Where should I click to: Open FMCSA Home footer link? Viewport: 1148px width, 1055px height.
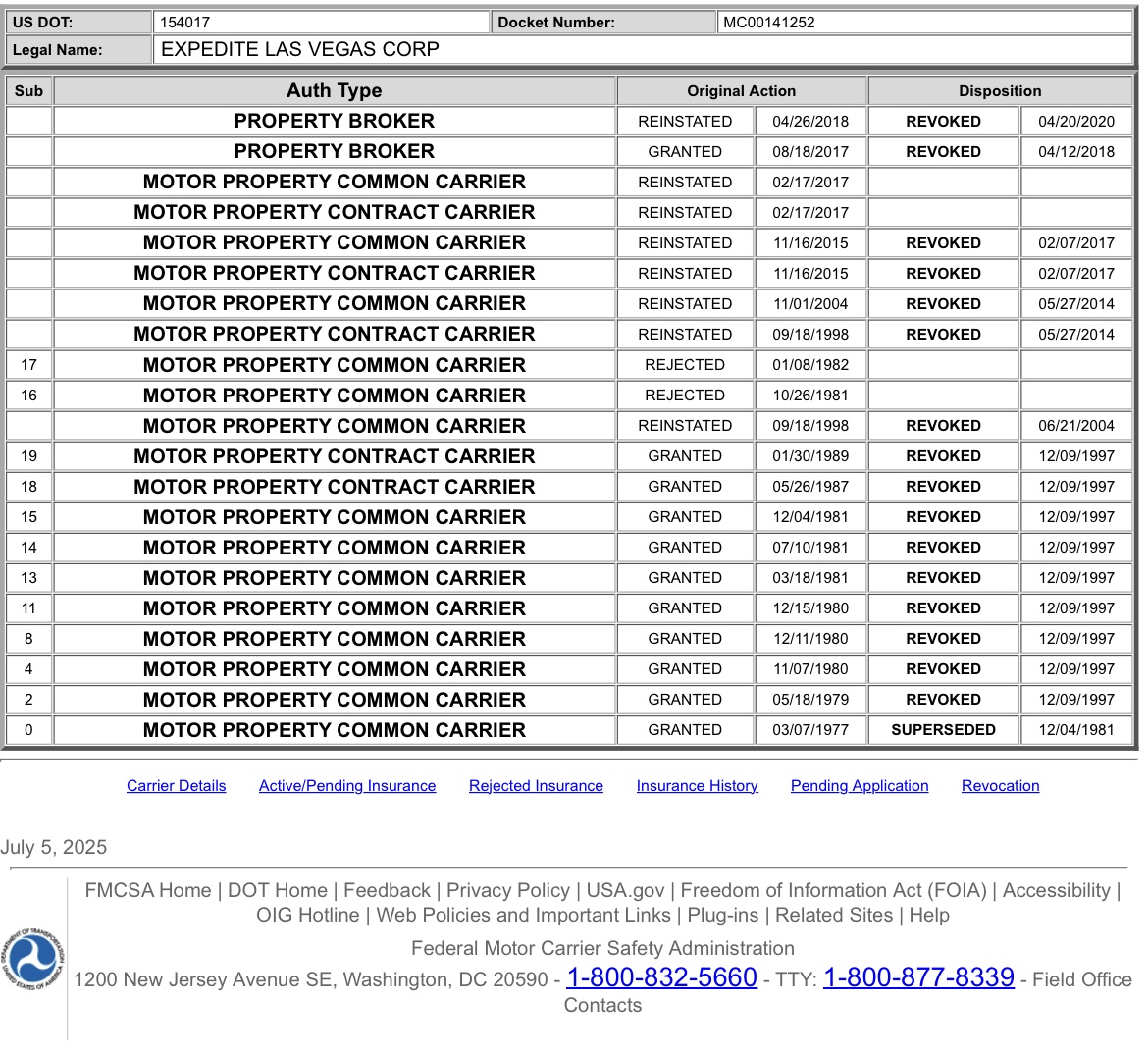click(148, 890)
